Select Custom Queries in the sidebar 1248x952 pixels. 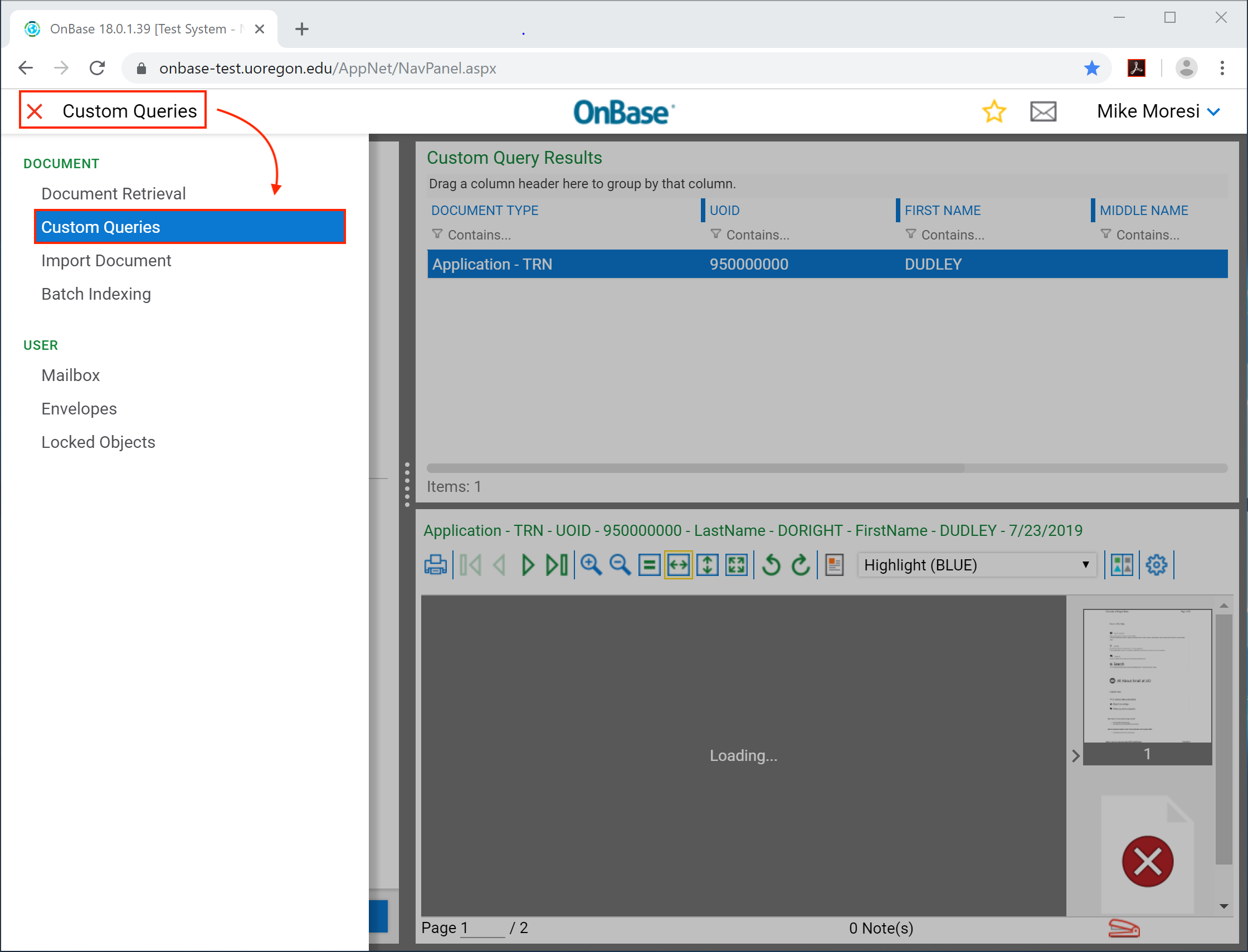[190, 227]
